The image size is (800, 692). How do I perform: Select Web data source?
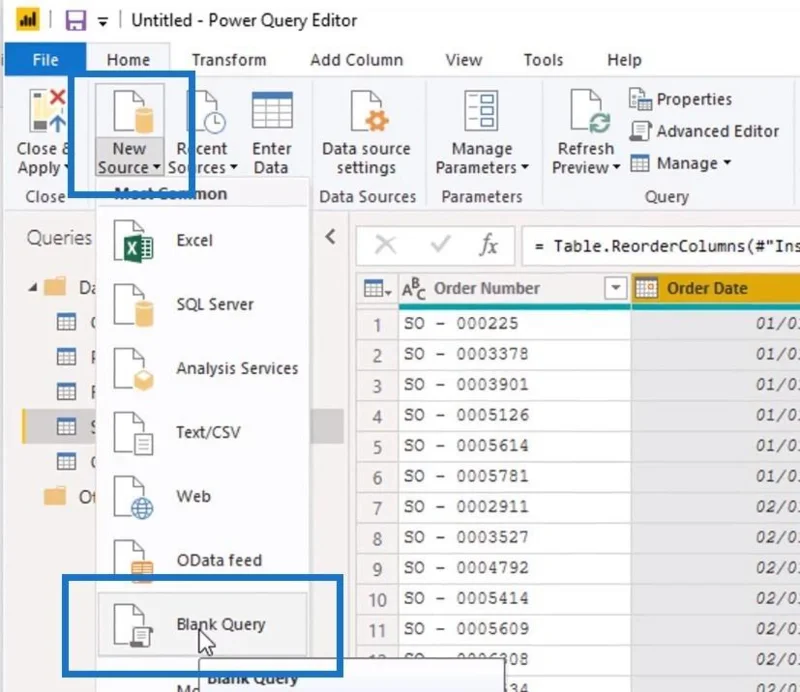(x=202, y=496)
